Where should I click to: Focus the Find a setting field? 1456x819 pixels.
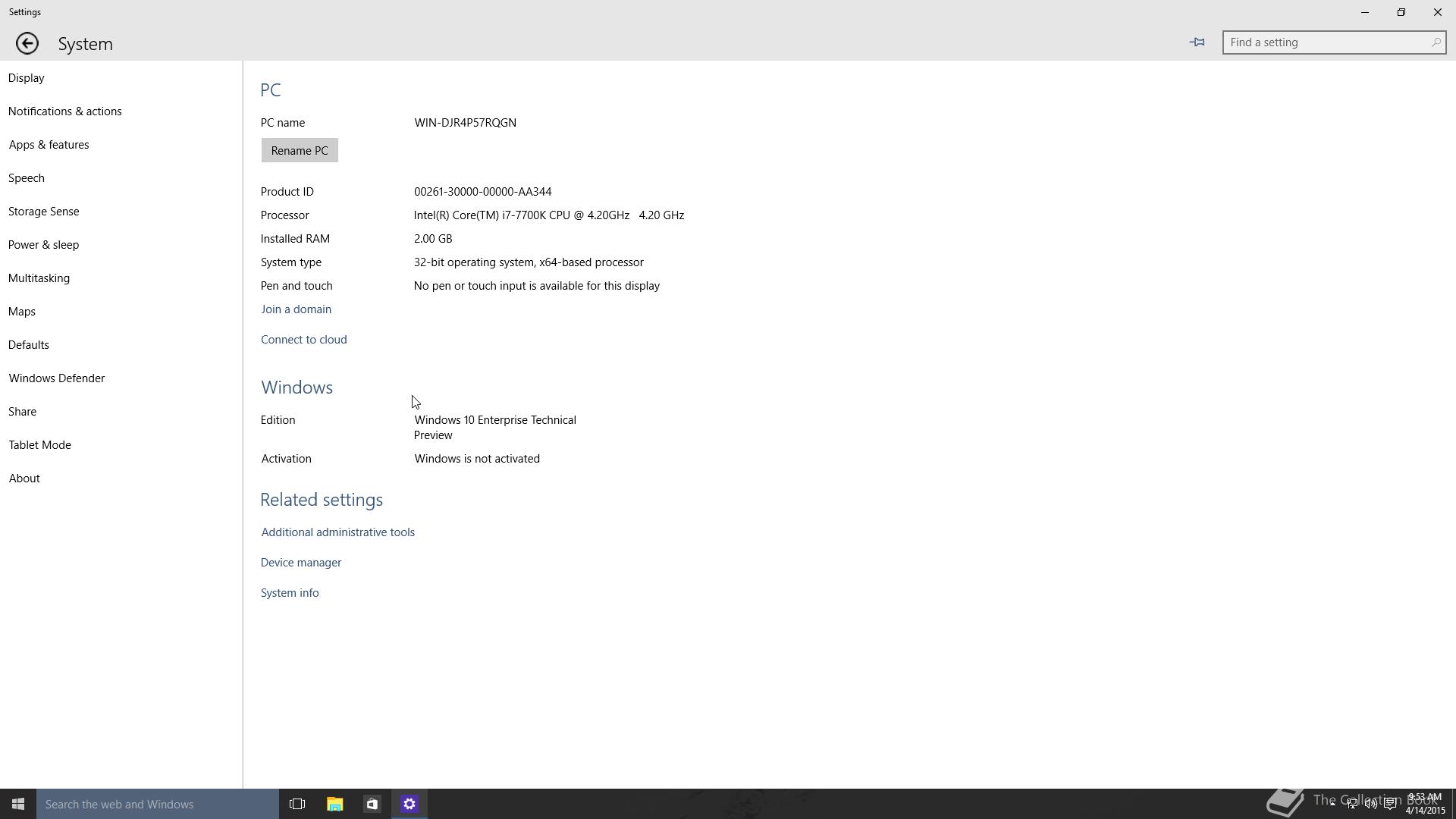point(1334,42)
